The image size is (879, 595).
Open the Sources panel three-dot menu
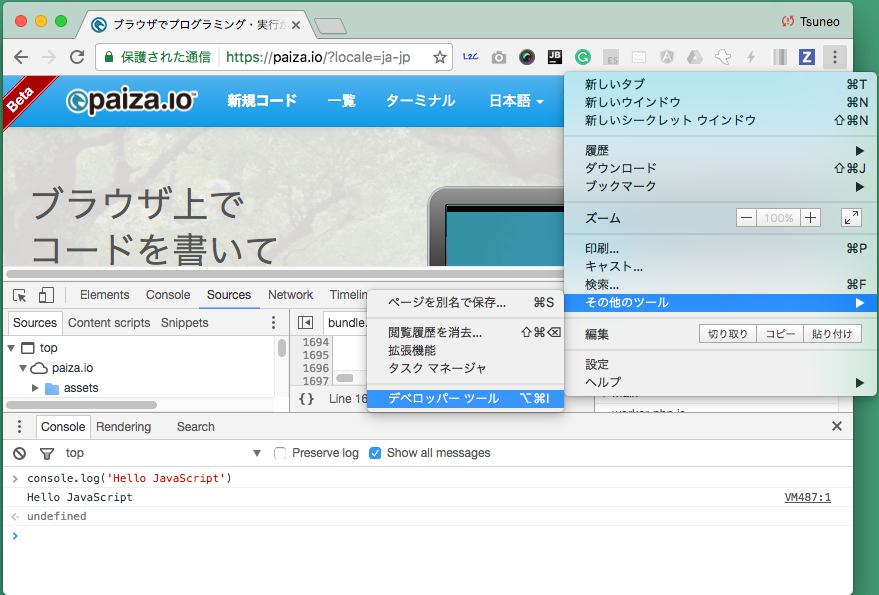(x=274, y=322)
